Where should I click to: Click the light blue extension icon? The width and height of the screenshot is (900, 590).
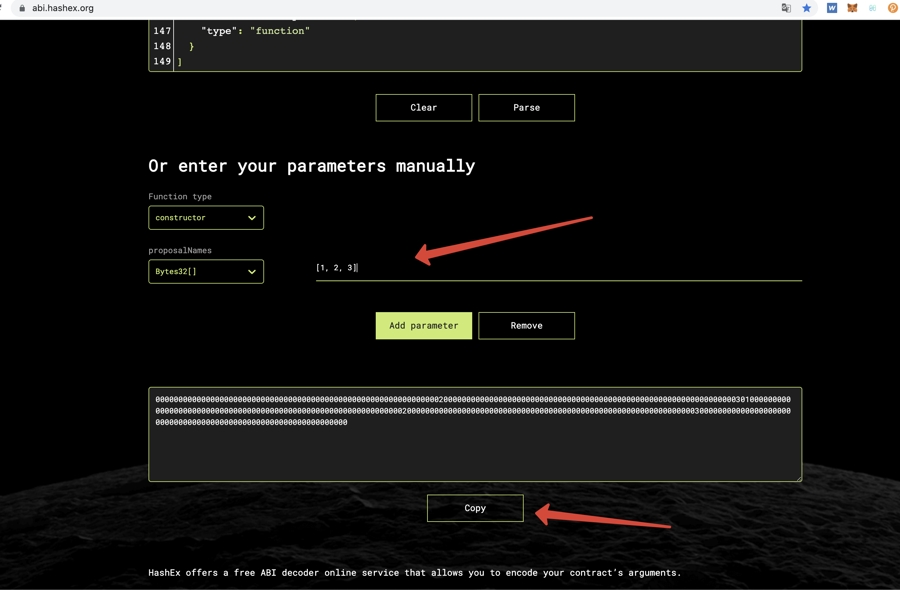[872, 8]
